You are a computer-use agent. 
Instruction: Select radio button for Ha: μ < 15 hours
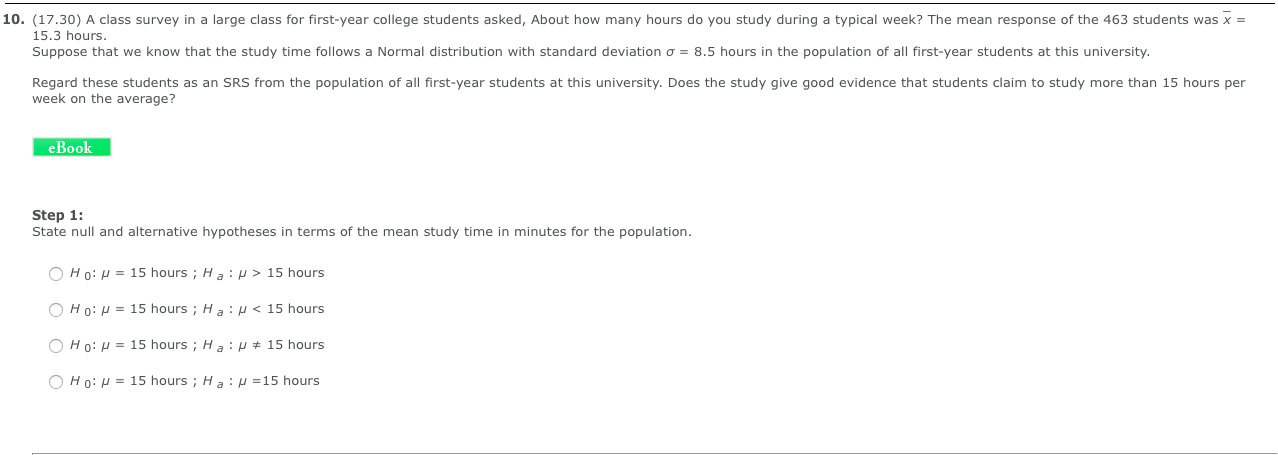click(x=56, y=310)
